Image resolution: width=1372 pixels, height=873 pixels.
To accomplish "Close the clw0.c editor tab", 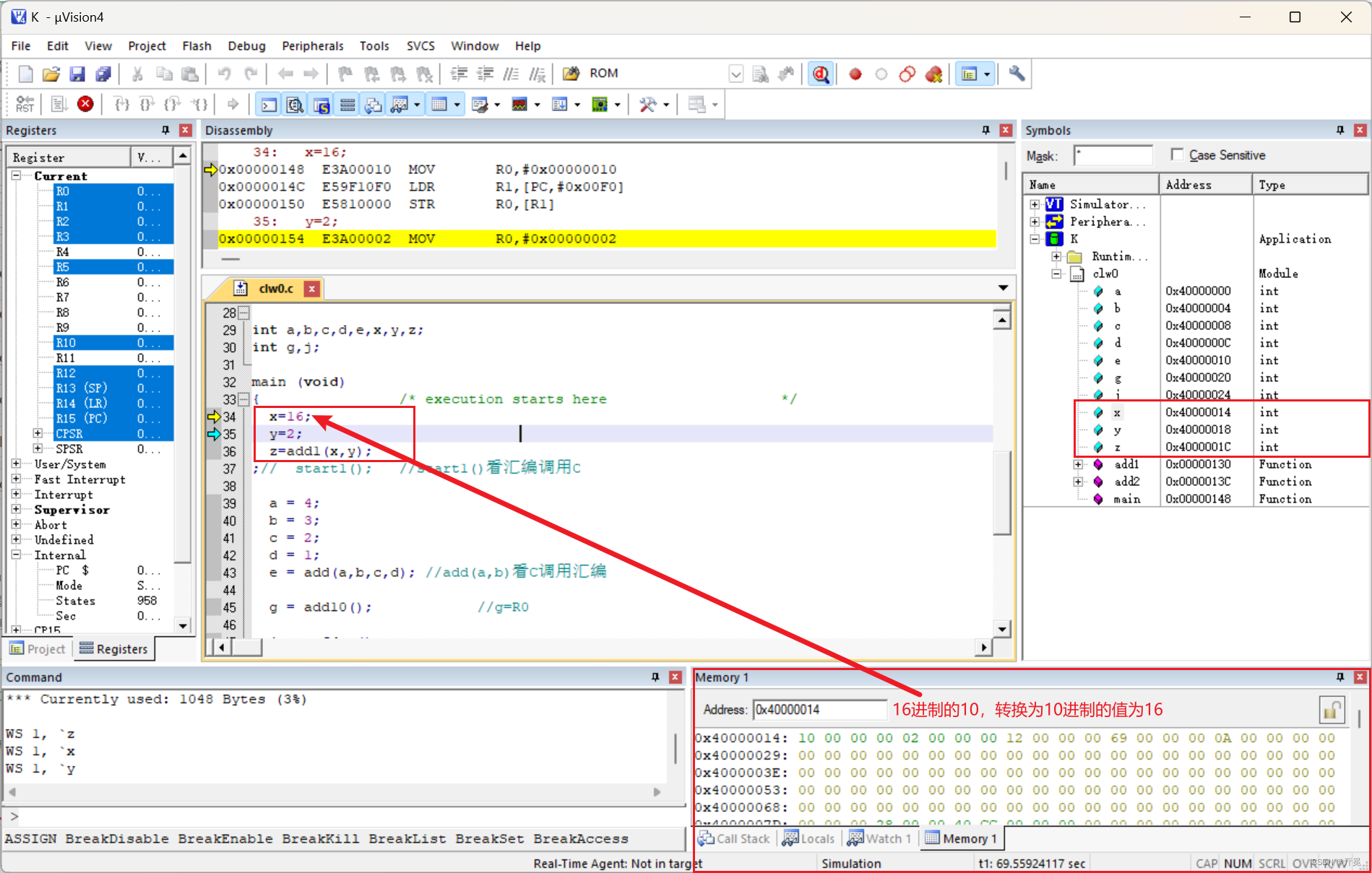I will (x=311, y=289).
